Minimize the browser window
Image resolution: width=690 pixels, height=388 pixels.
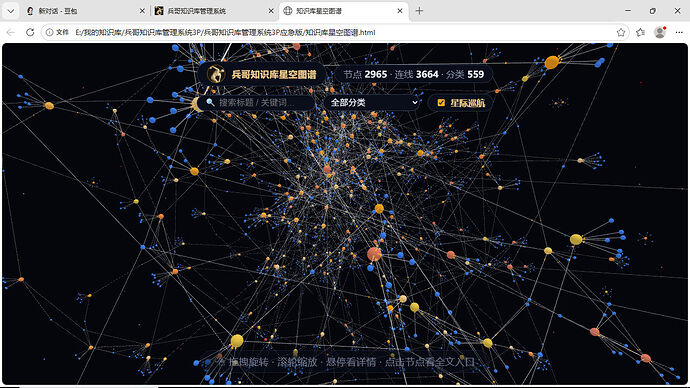point(628,11)
